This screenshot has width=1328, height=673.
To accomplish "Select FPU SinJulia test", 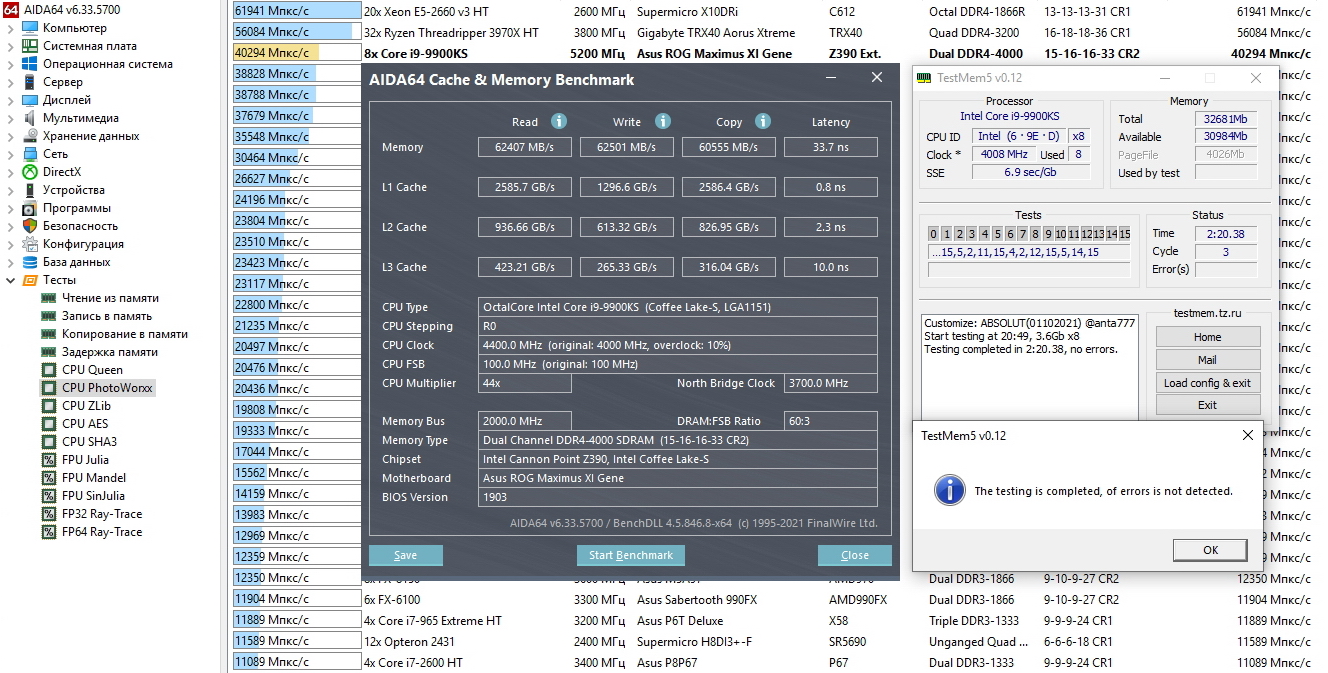I will point(95,496).
